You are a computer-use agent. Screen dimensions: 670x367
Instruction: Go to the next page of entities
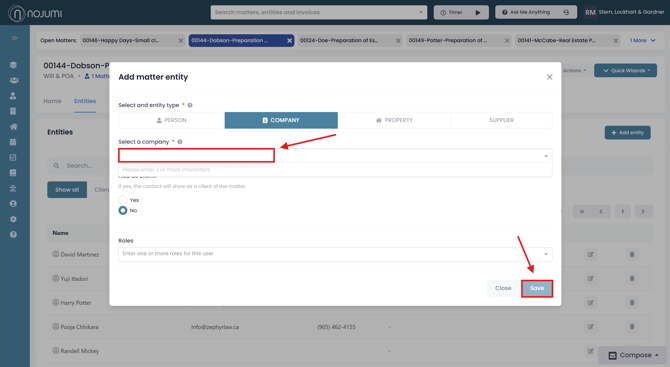point(643,211)
